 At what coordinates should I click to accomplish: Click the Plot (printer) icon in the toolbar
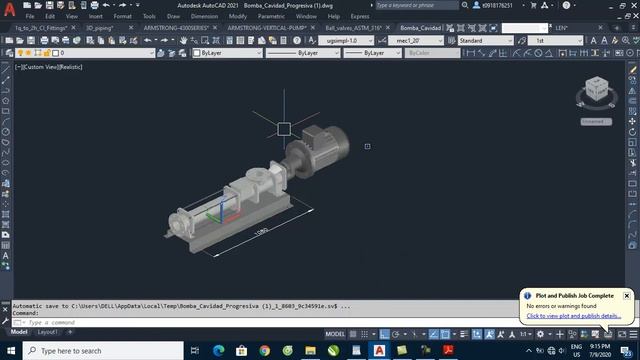pos(44,40)
